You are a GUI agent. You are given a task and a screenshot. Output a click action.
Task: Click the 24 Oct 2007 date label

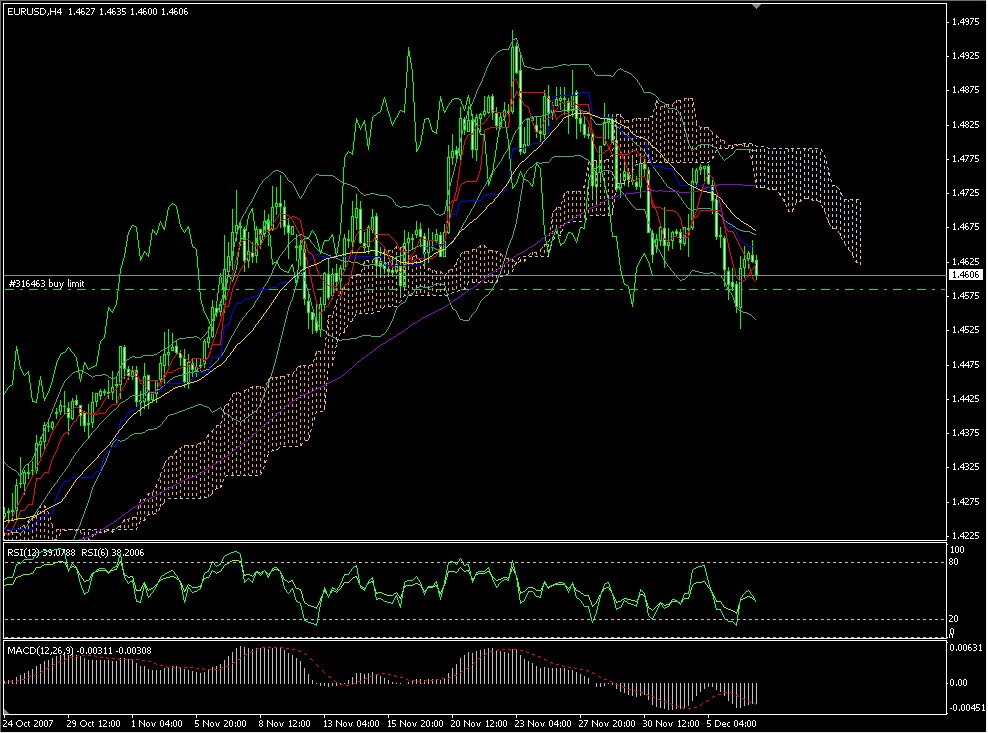point(30,721)
